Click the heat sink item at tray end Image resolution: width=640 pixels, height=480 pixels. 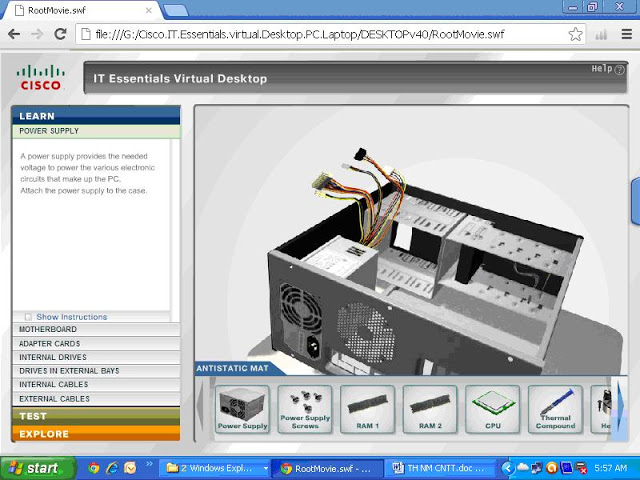[603, 409]
